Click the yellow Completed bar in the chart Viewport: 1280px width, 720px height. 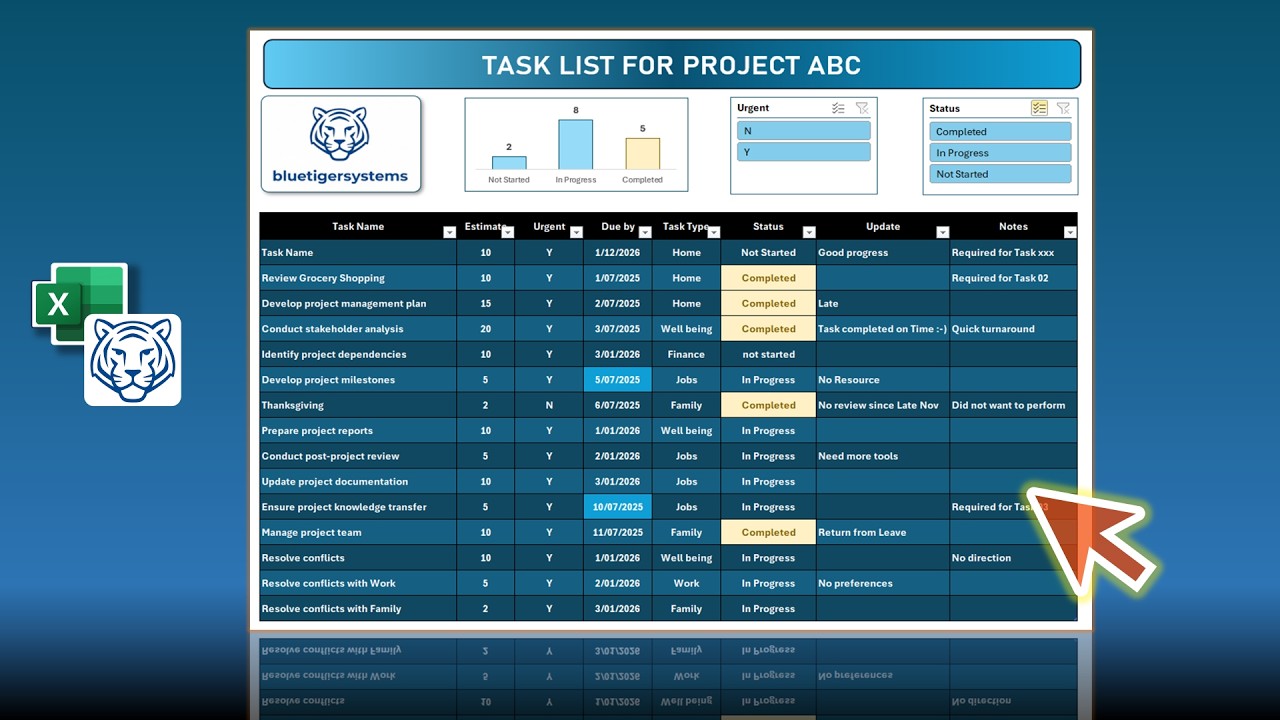[643, 154]
